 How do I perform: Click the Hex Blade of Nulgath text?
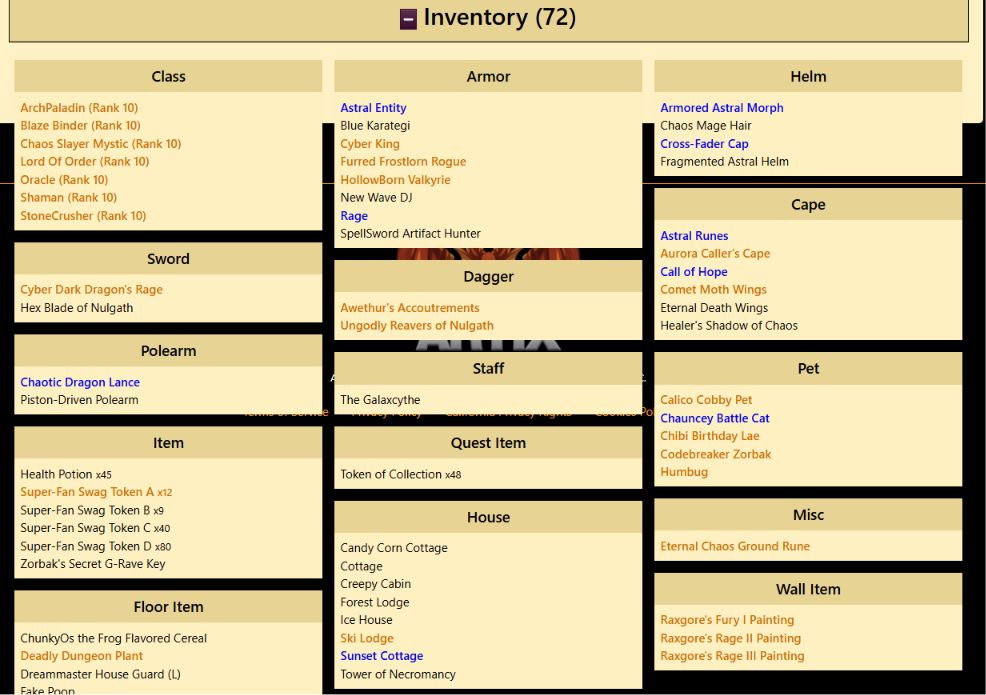77,308
